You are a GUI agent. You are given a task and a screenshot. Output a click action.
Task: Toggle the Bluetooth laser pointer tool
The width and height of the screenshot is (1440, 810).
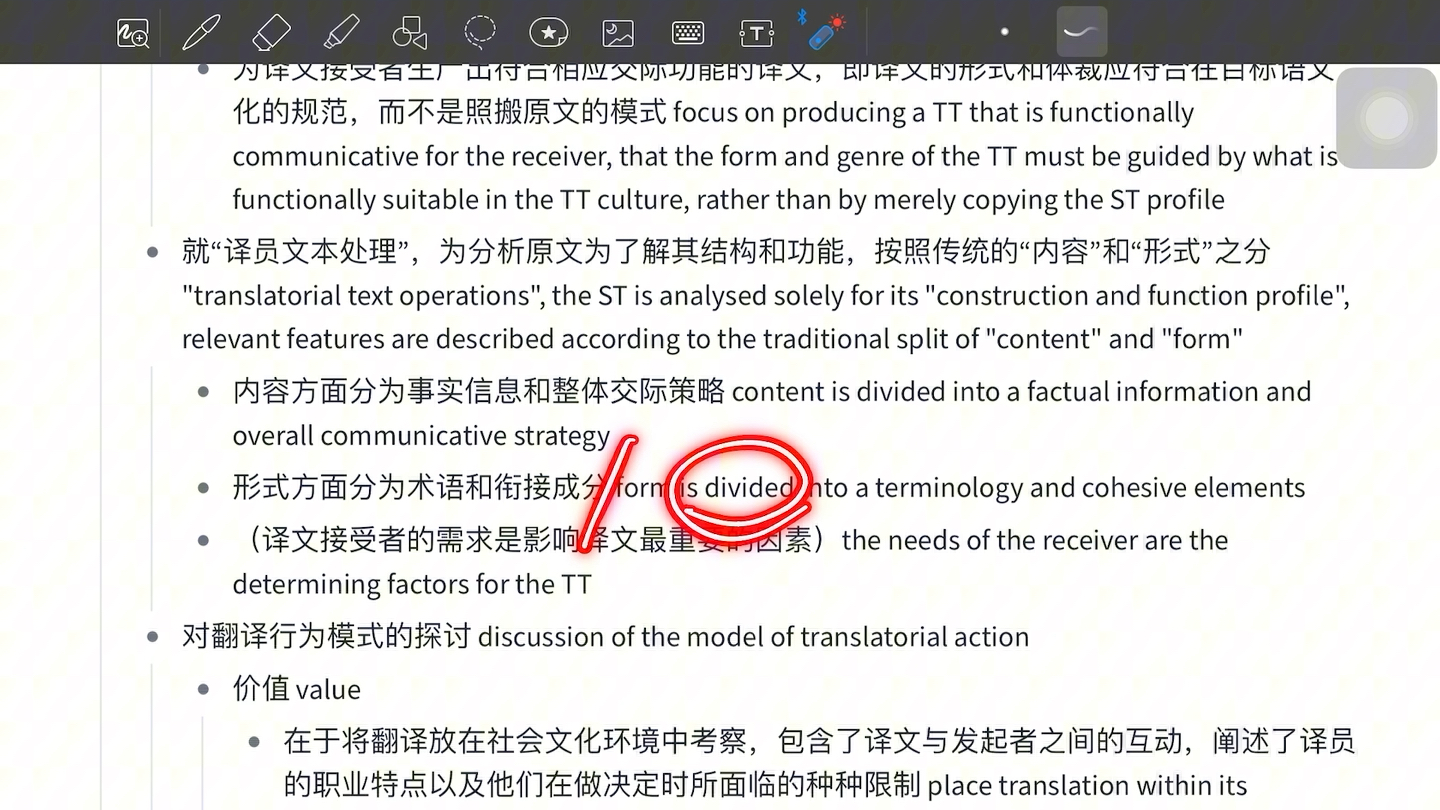point(822,31)
